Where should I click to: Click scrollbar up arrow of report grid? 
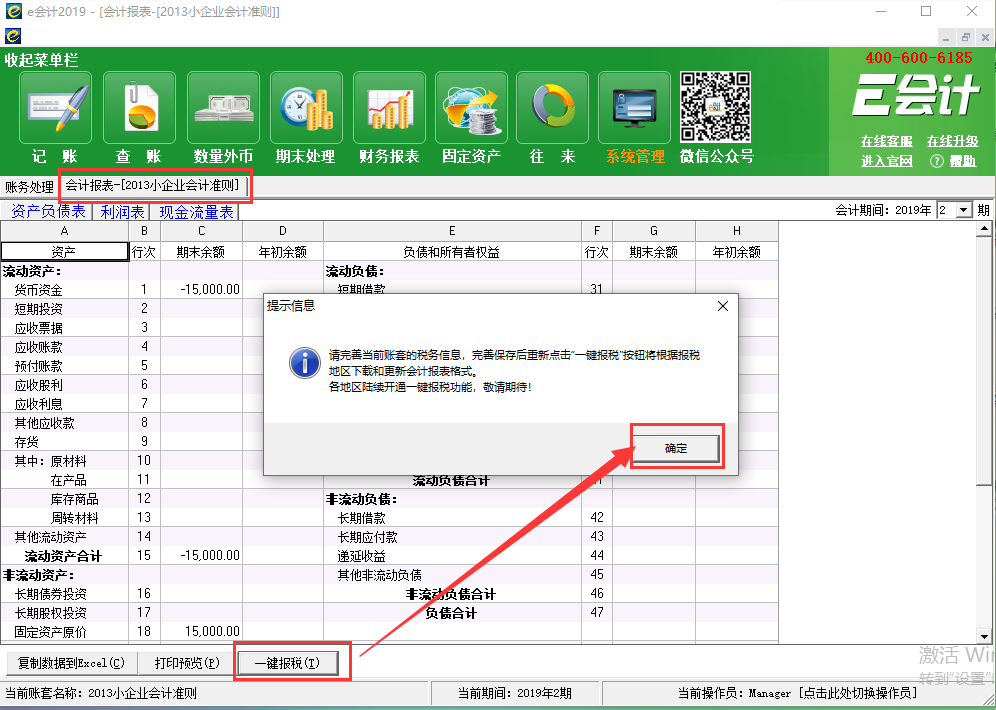[x=985, y=229]
